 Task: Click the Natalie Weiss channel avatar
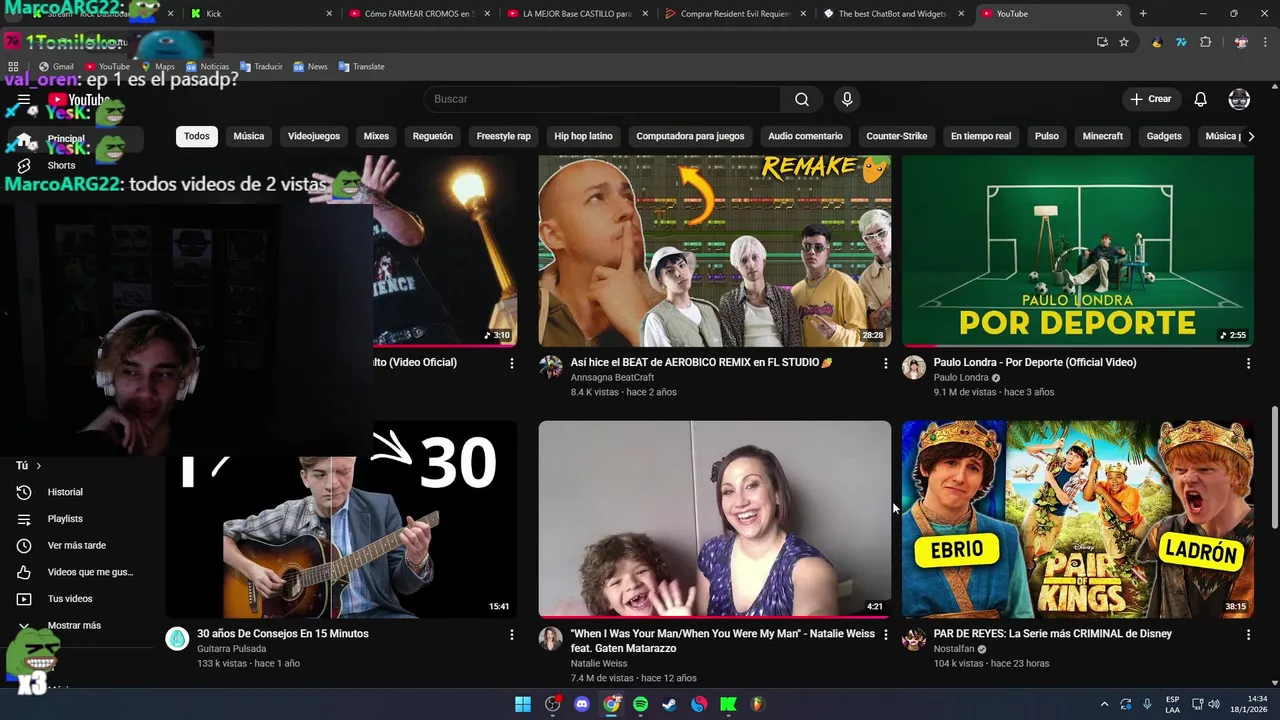click(551, 639)
